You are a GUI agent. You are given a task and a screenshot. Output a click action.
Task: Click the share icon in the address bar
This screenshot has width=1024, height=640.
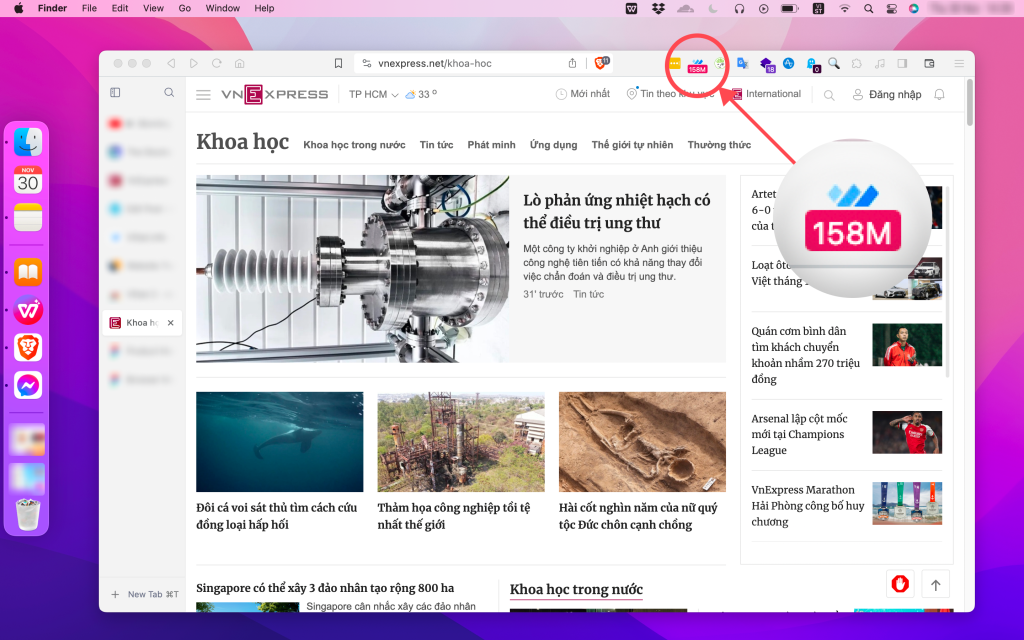572,63
